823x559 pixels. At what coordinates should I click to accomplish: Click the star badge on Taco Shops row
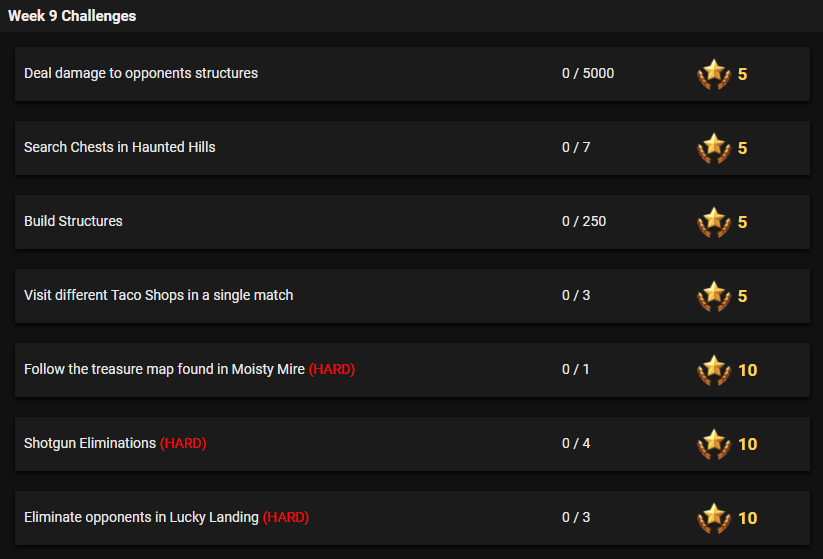coord(713,296)
